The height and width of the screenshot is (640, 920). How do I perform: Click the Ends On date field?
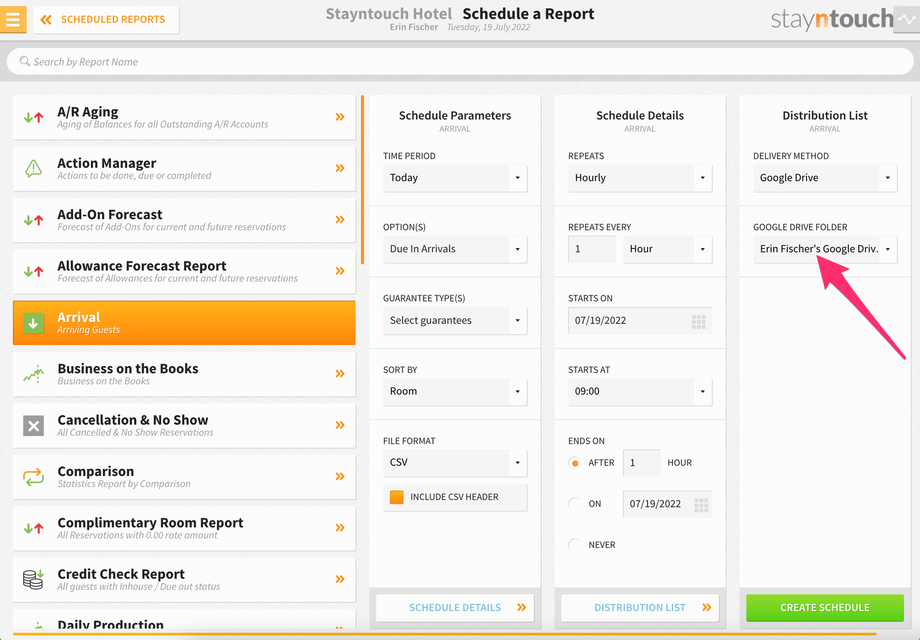point(667,504)
